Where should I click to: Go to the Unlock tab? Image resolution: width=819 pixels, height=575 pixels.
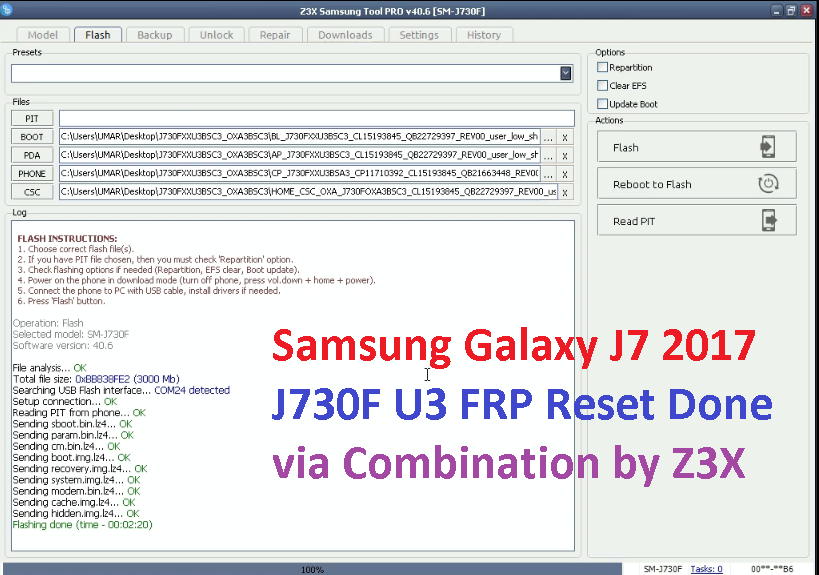click(x=216, y=35)
